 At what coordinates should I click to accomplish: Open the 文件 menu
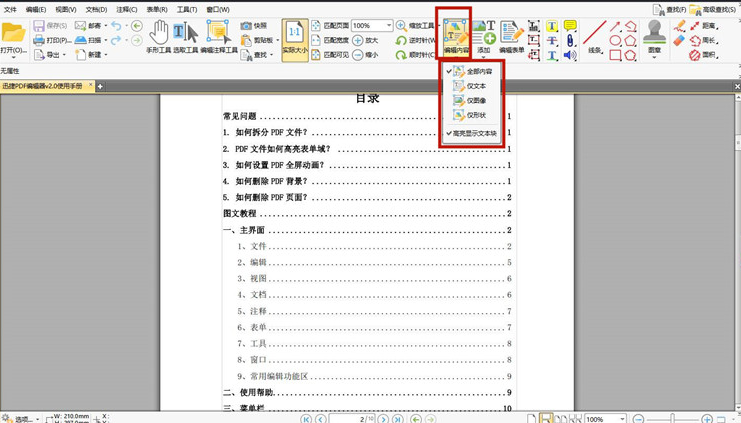(x=10, y=9)
